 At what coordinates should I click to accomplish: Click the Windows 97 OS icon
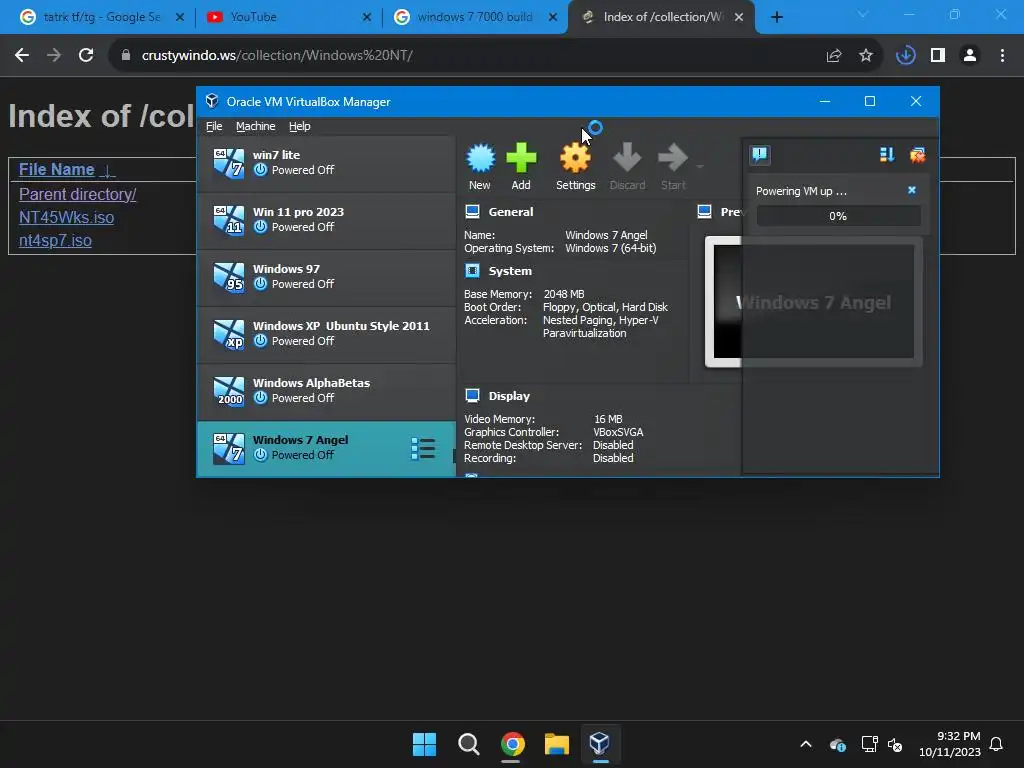[x=229, y=277]
